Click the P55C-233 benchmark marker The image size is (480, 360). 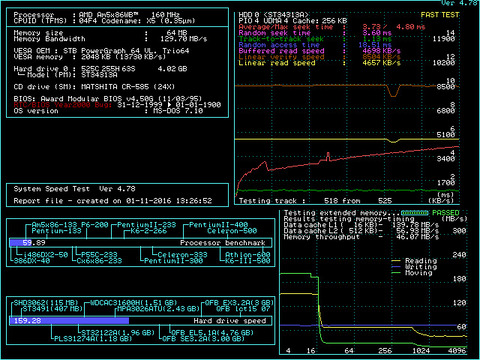pyautogui.click(x=99, y=255)
